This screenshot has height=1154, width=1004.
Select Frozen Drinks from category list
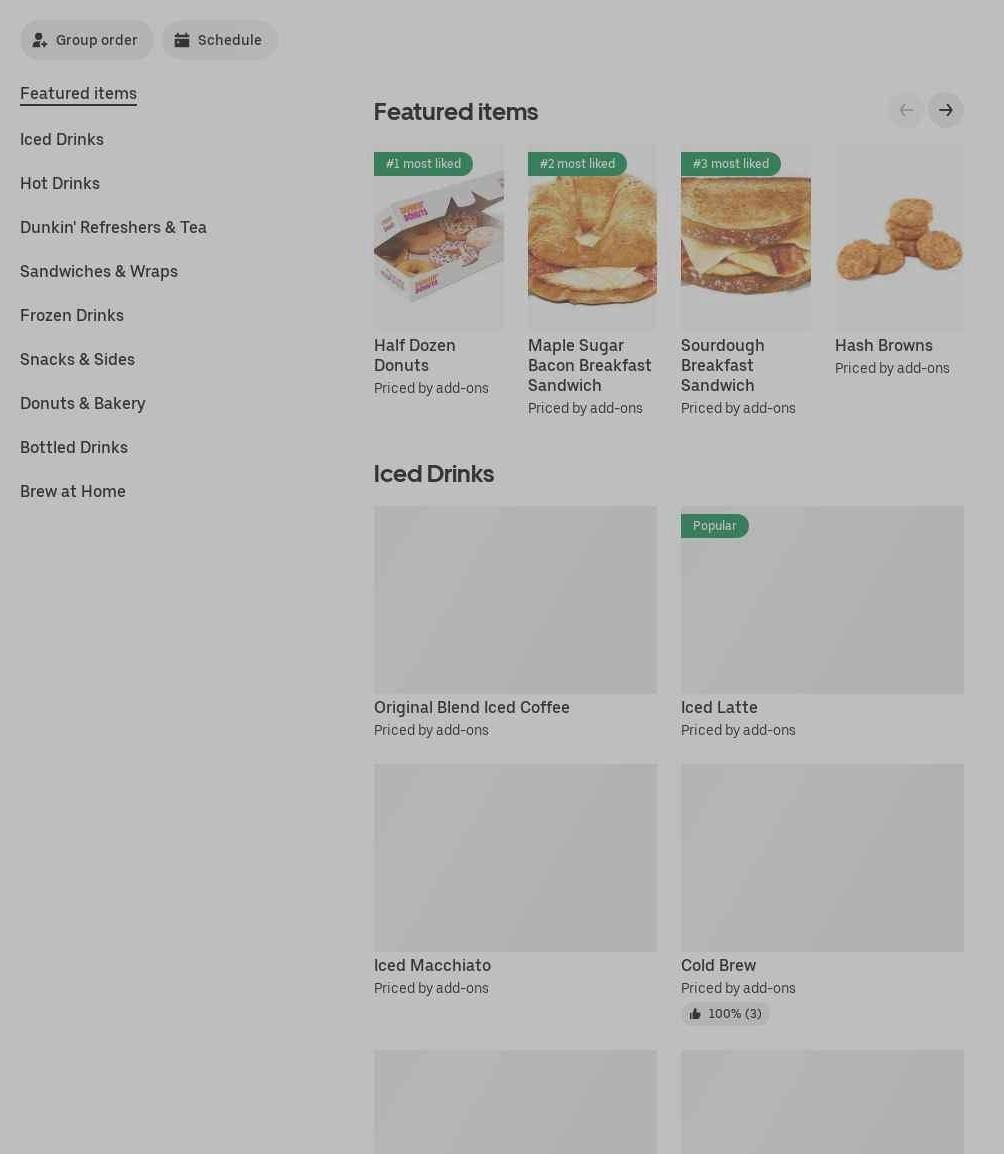(x=71, y=315)
